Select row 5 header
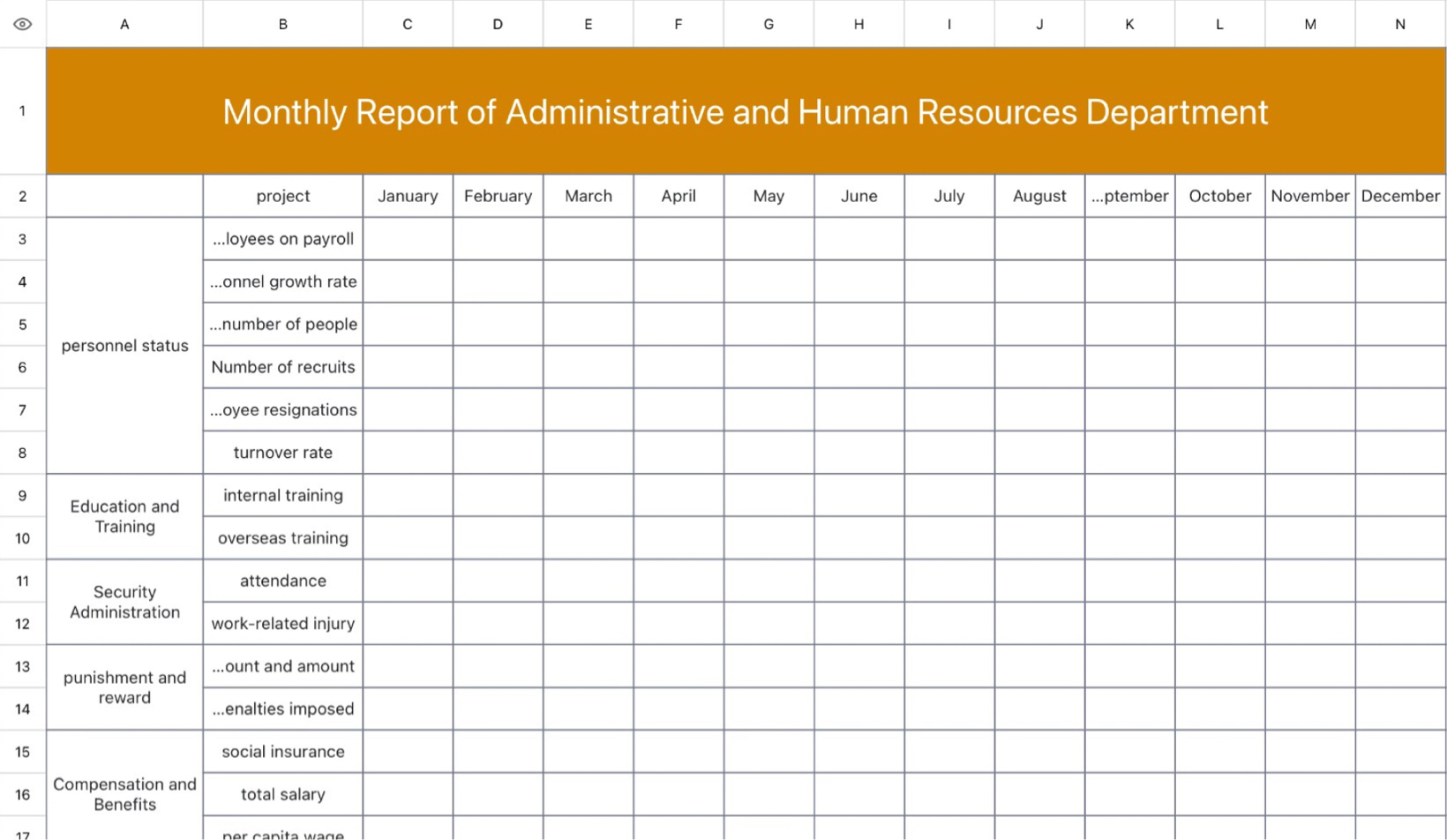Image resolution: width=1447 pixels, height=840 pixels. pos(23,325)
